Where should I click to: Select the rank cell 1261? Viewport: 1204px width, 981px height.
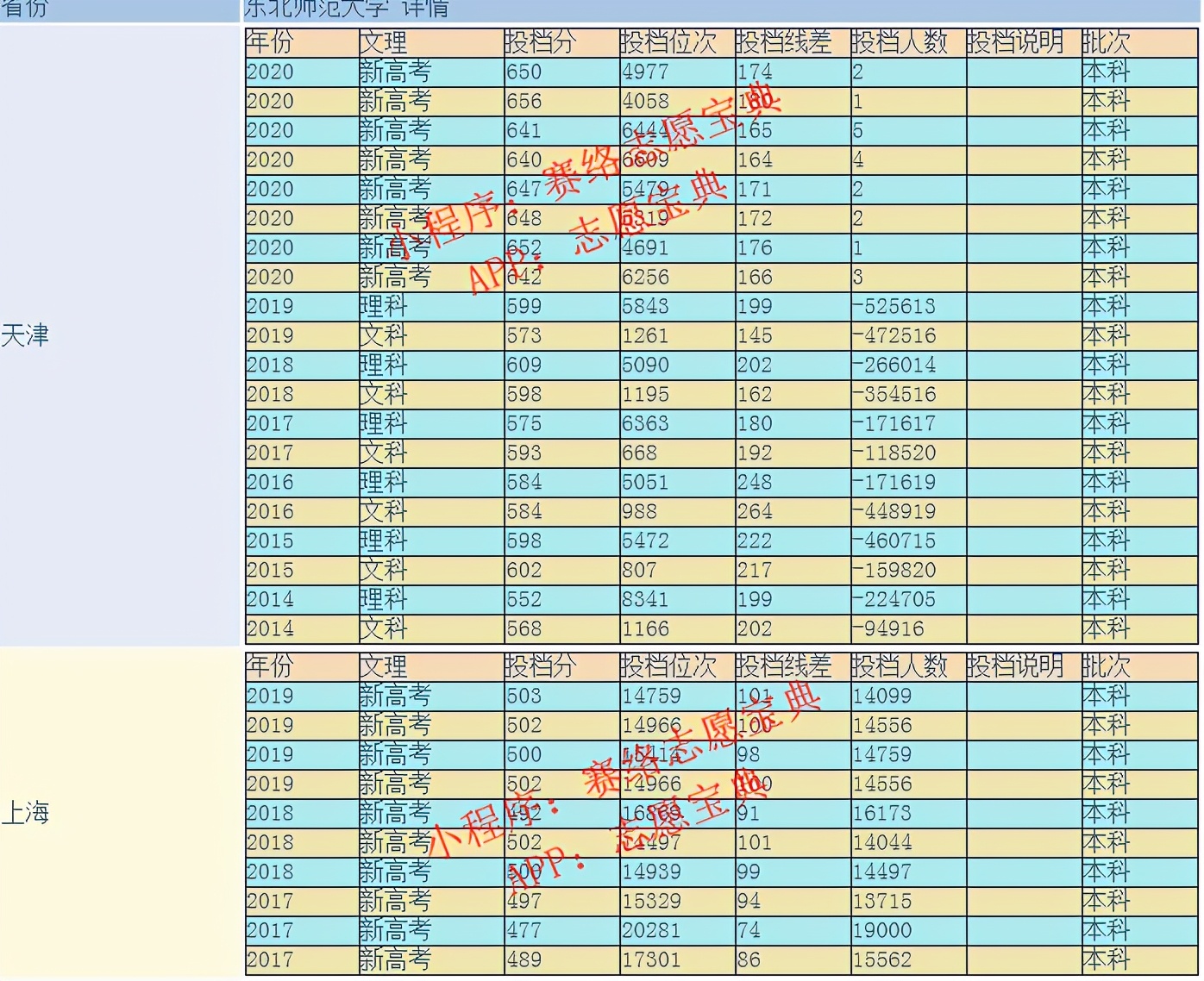(677, 335)
